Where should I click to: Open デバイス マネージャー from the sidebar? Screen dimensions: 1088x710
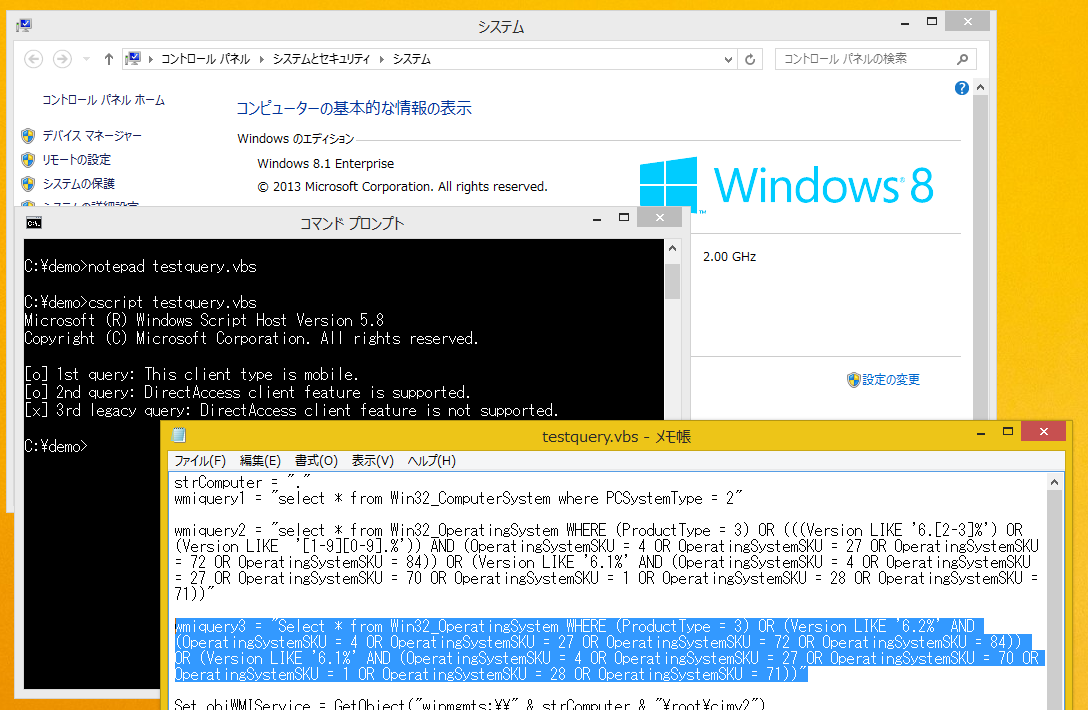point(91,135)
